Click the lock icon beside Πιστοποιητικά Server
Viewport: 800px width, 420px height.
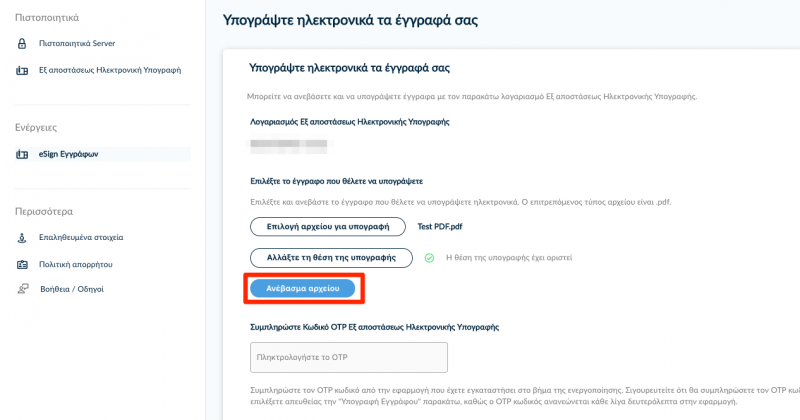point(22,43)
